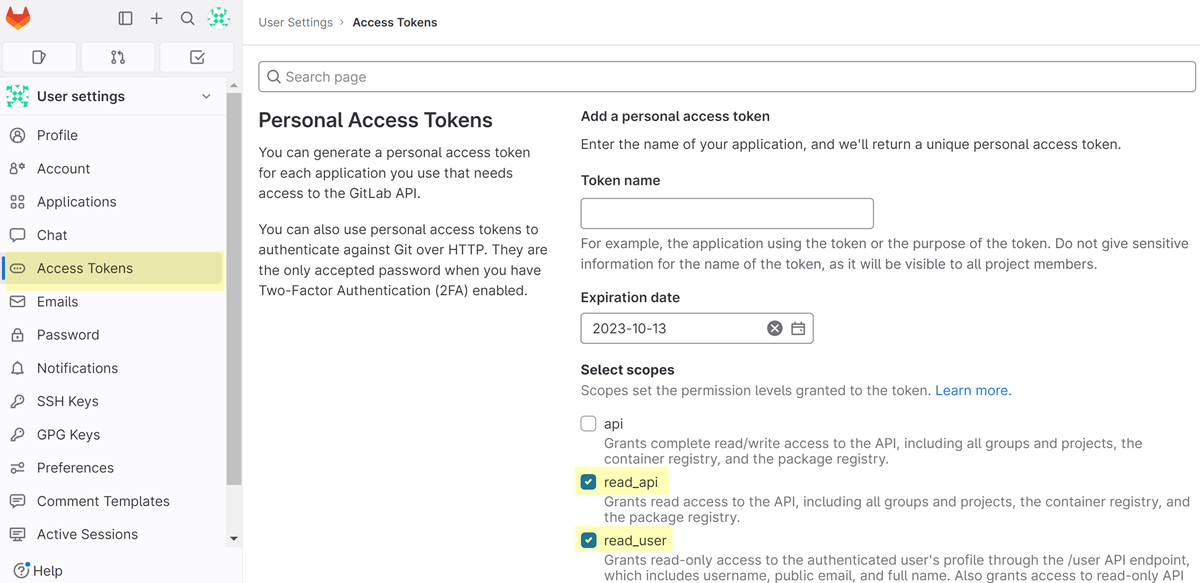Open user avatar menu in top bar
Viewport: 1200px width, 583px height.
218,18
